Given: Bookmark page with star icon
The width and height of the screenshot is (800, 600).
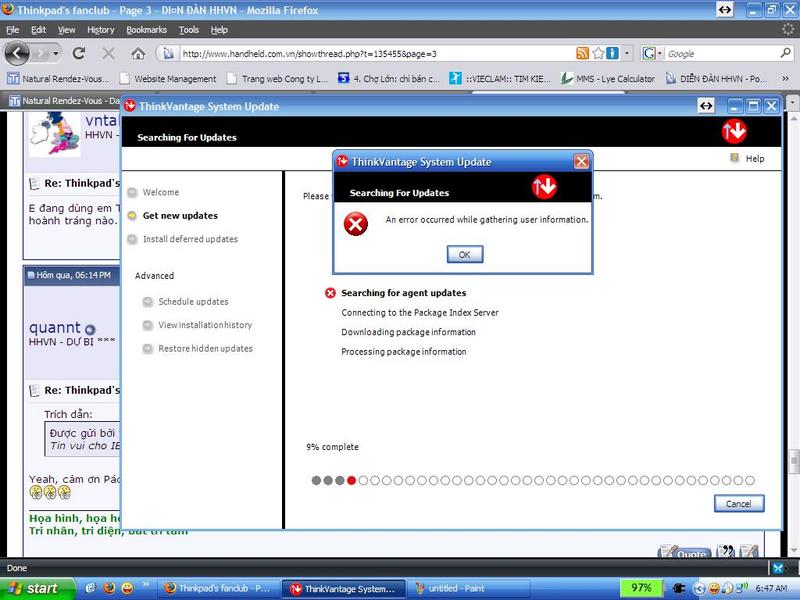Looking at the screenshot, I should pos(598,53).
